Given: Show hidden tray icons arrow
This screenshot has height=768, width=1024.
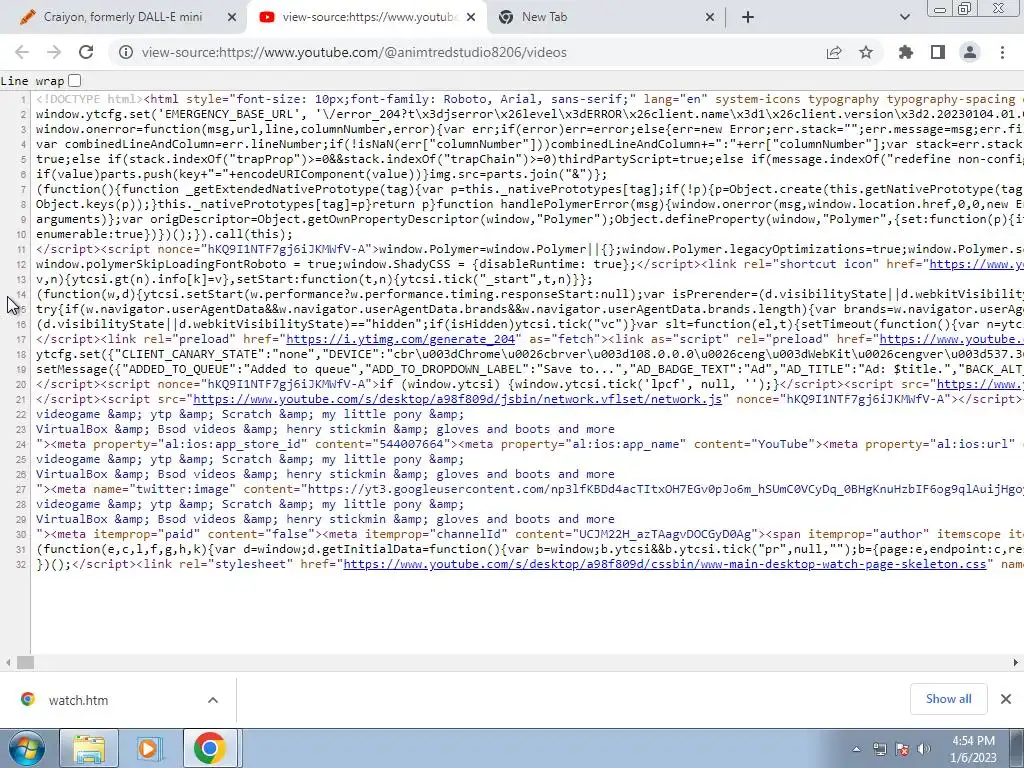Looking at the screenshot, I should click(x=857, y=749).
